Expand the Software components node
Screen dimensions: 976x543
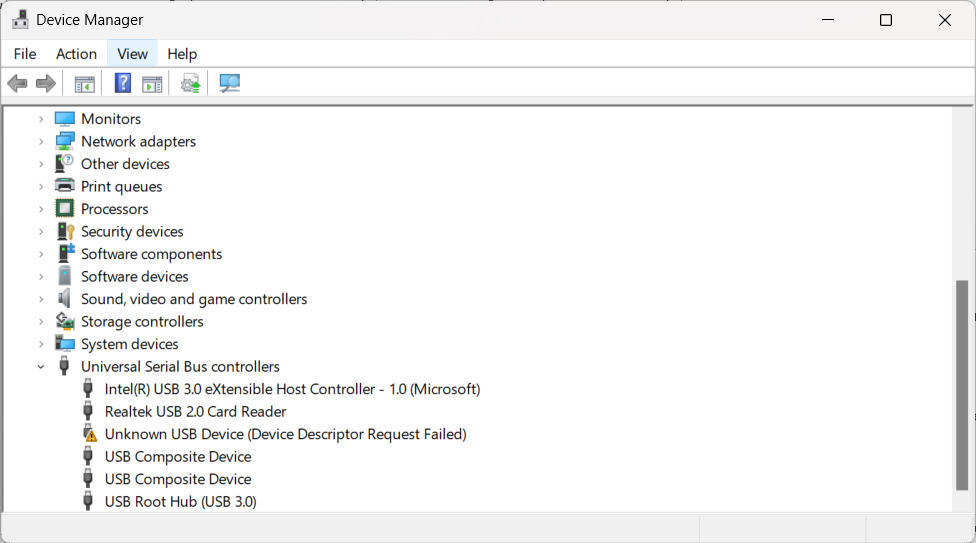point(41,254)
